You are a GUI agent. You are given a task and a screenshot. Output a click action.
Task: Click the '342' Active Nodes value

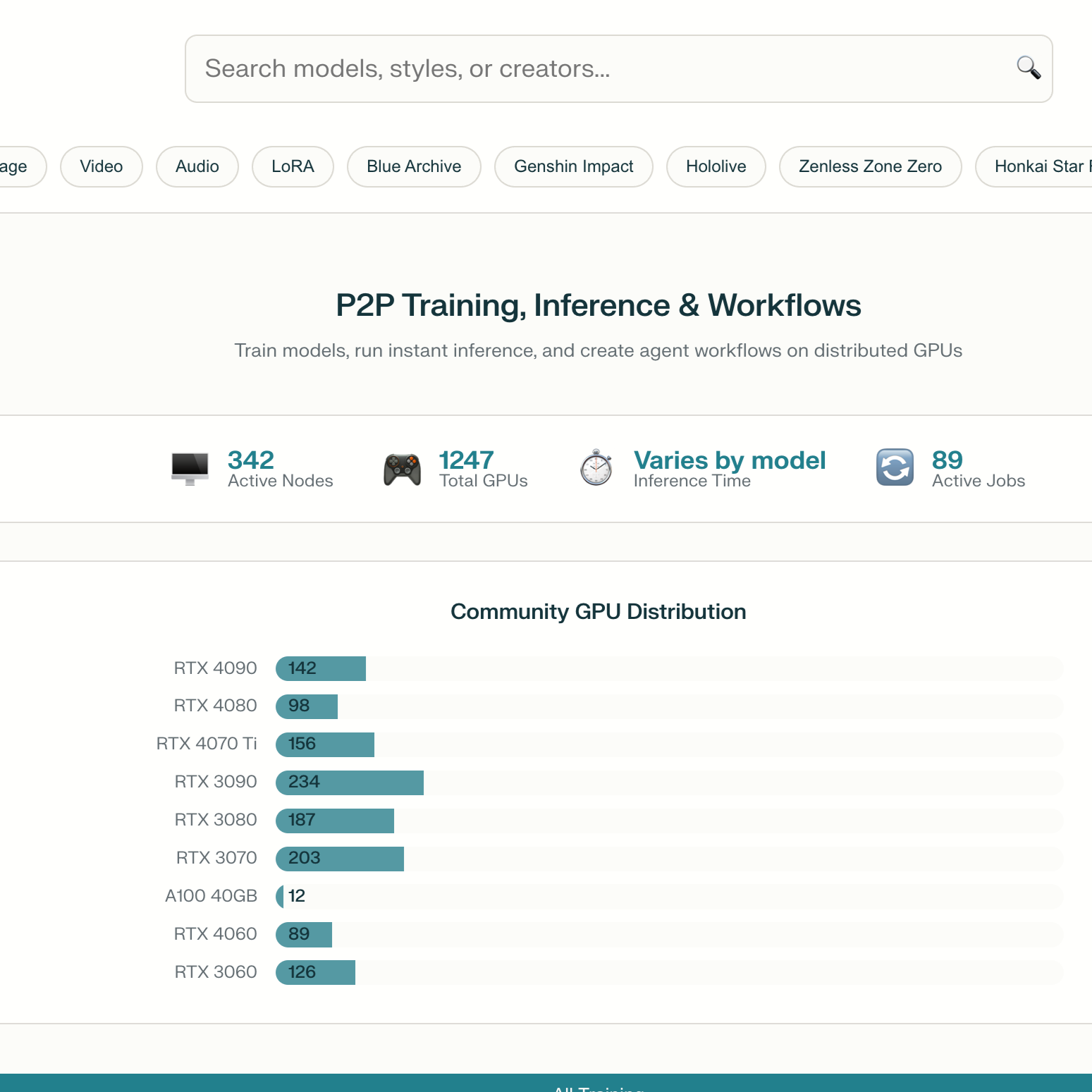tap(251, 460)
